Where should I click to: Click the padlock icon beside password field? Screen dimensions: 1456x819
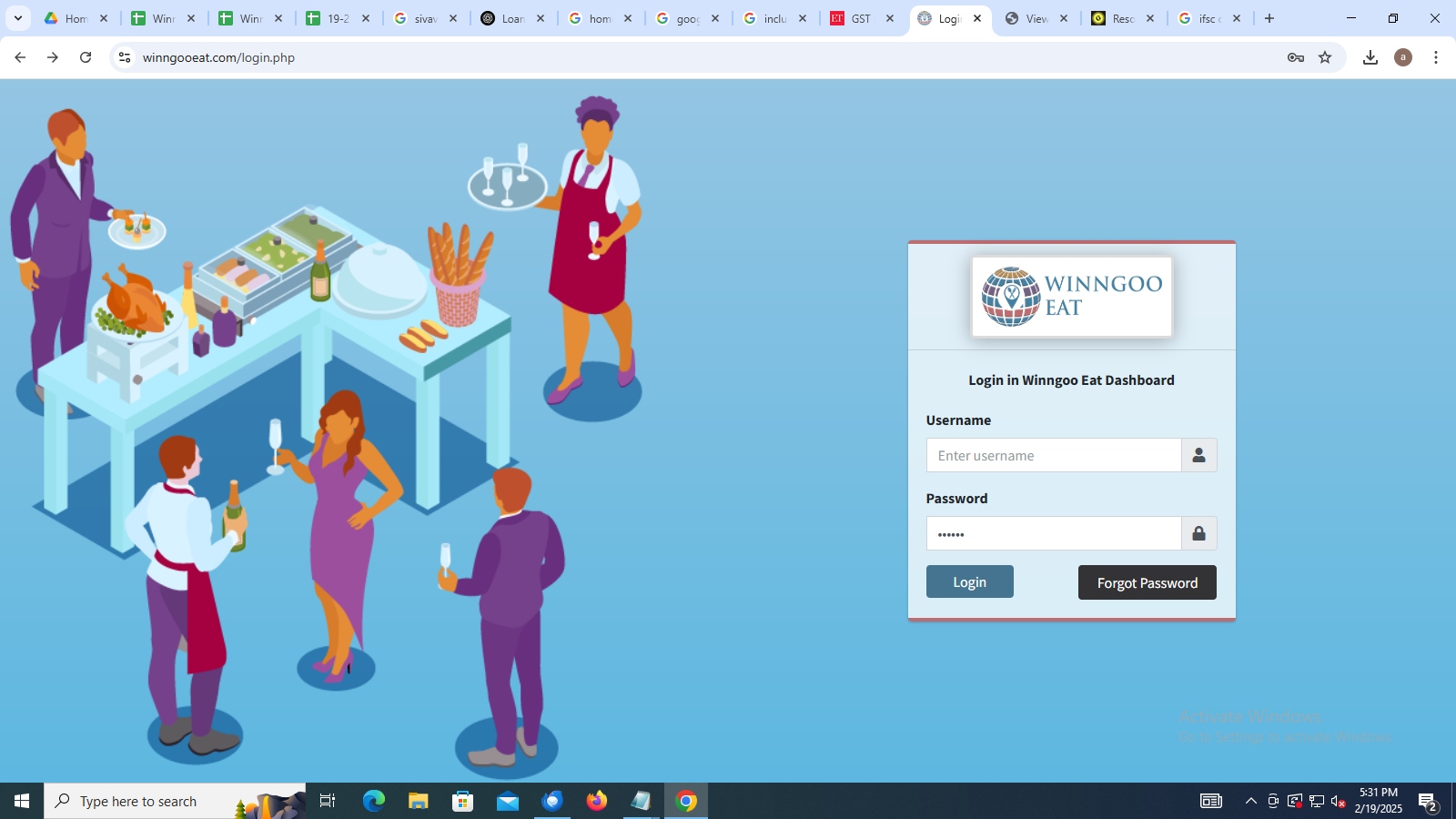(1198, 533)
